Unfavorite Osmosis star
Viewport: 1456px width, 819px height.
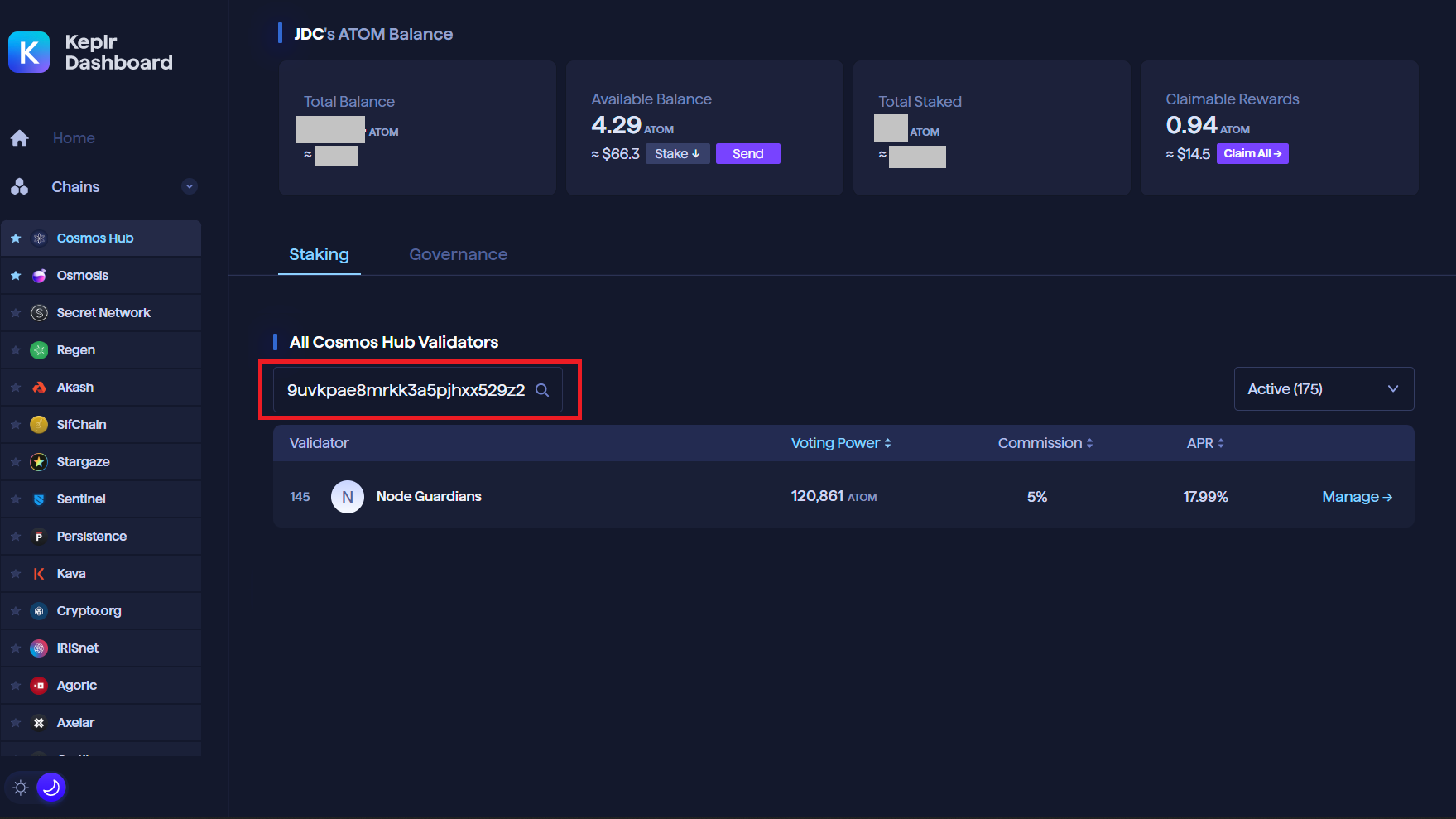[16, 276]
